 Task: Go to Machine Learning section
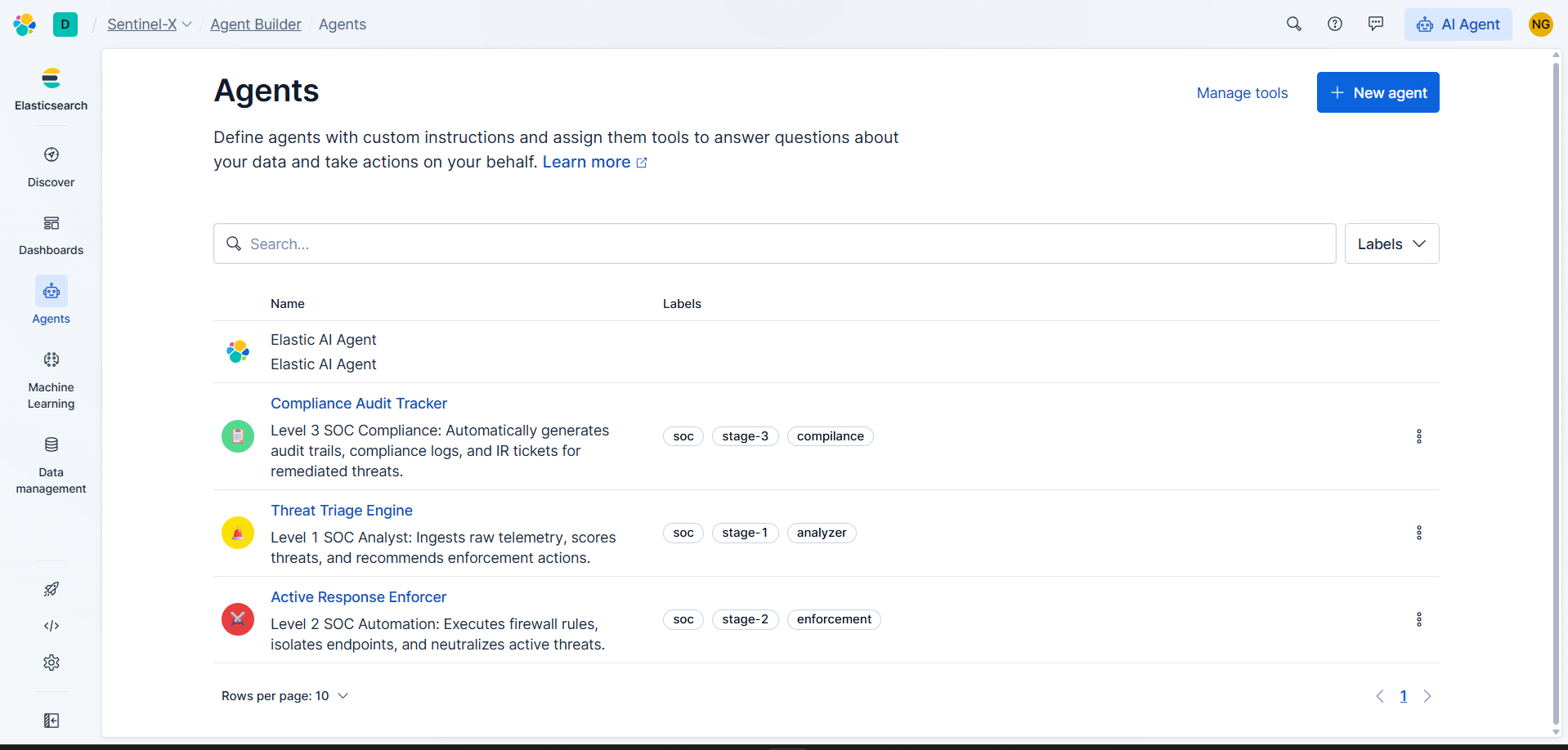click(x=52, y=360)
